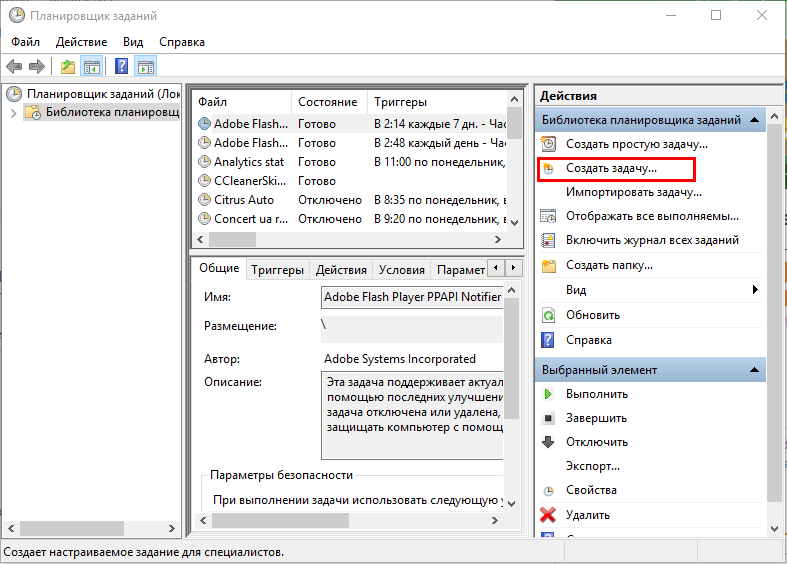Click 'Отключено' status of Concert ua row

pyautogui.click(x=330, y=219)
